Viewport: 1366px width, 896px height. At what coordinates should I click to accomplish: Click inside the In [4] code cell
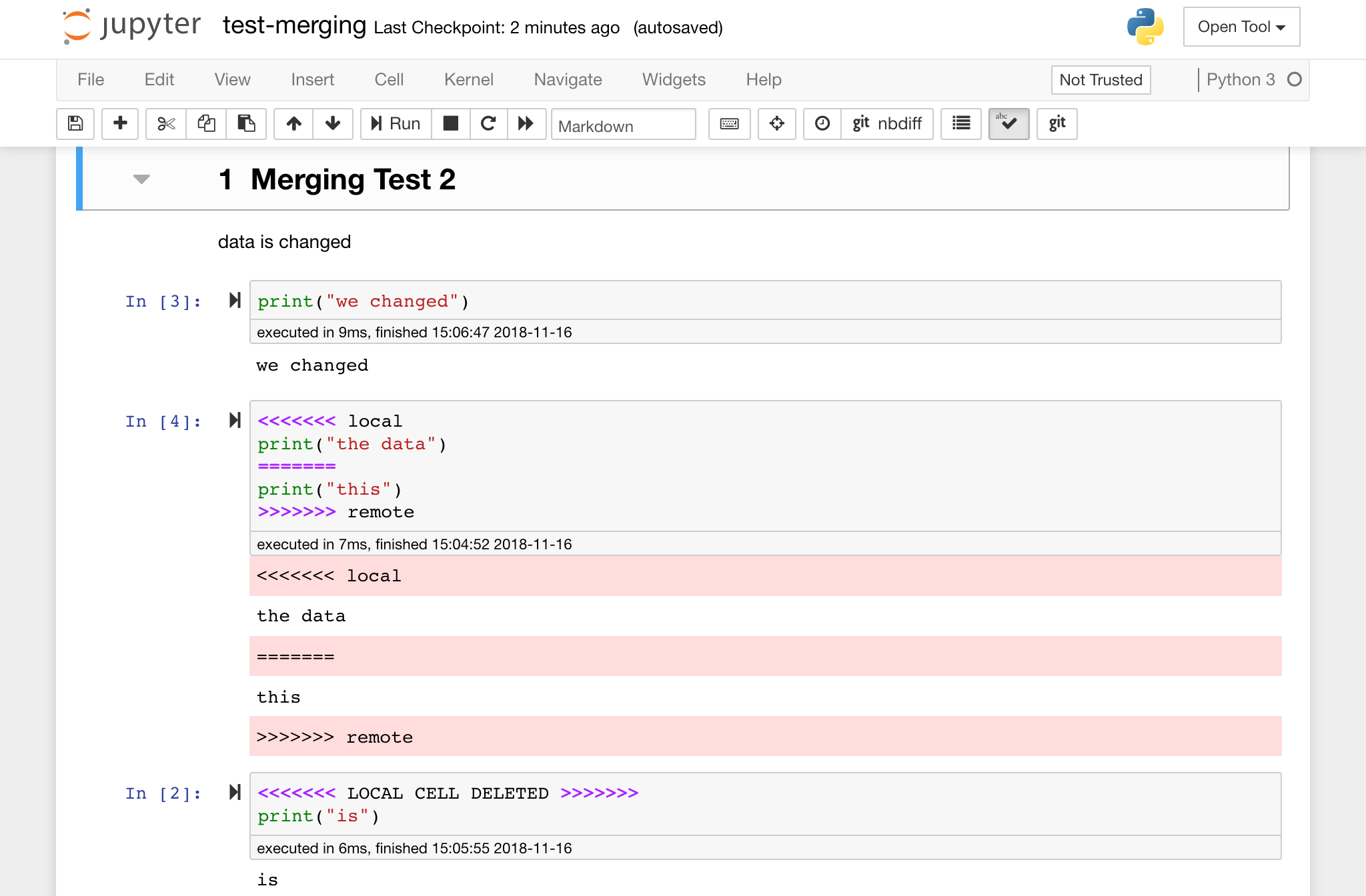pyautogui.click(x=734, y=467)
